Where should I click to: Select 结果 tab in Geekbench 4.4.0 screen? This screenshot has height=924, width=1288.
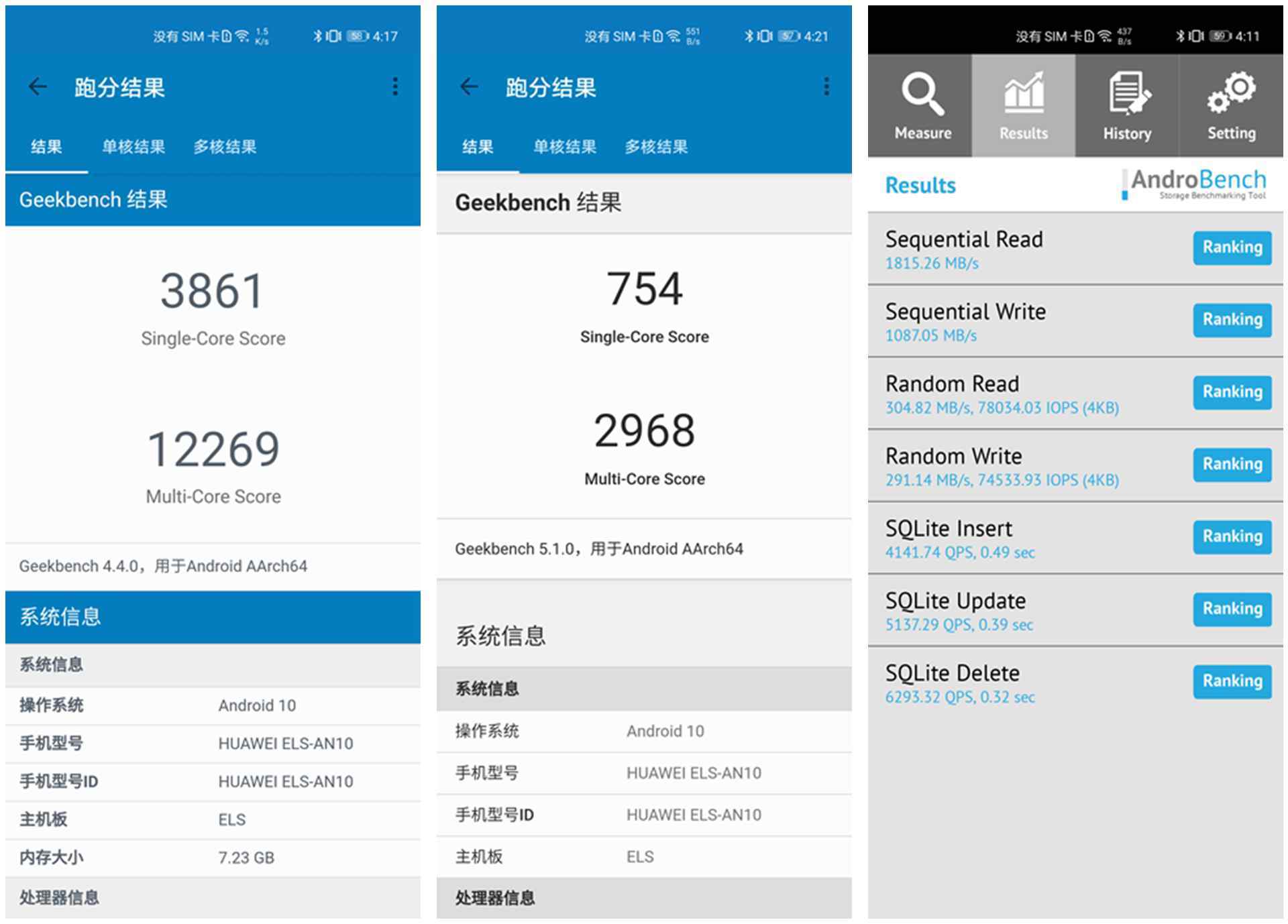click(x=46, y=147)
